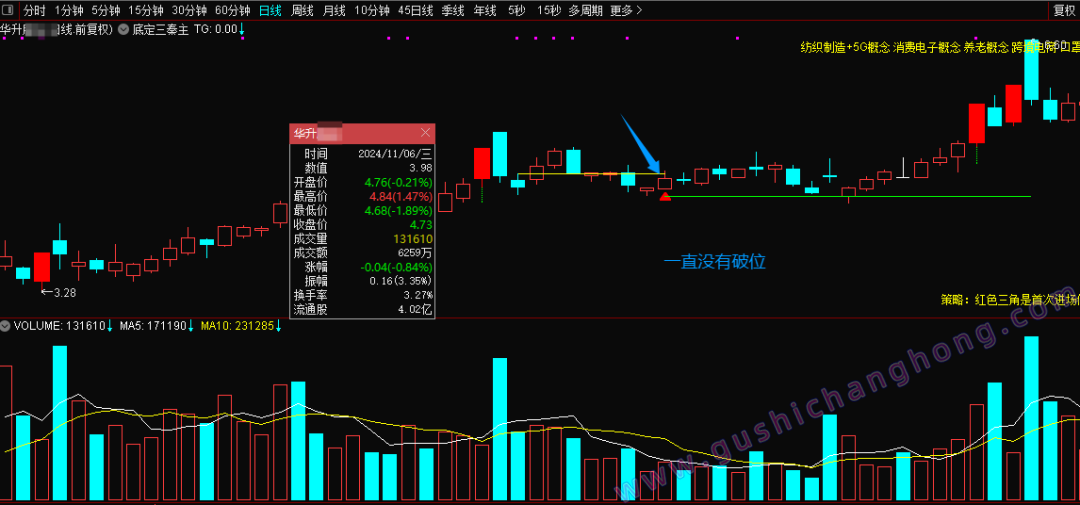Viewport: 1080px width, 505px height.
Task: Click the 振幅 0.16(3.35%) value
Action: tap(400, 281)
